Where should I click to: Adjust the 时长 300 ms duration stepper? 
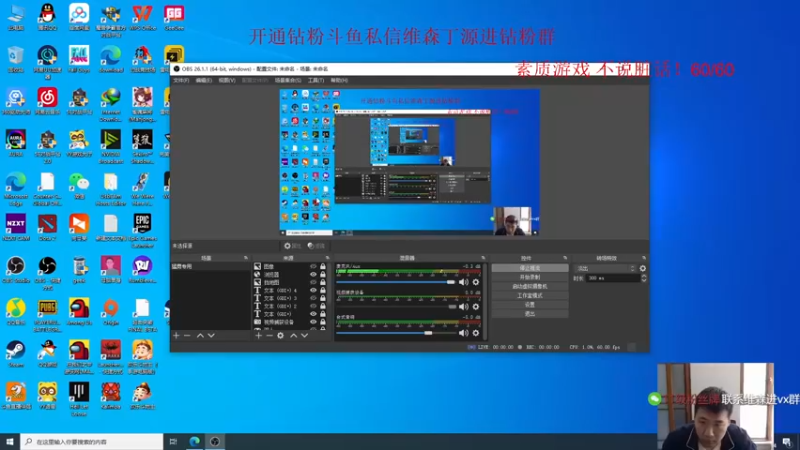644,278
